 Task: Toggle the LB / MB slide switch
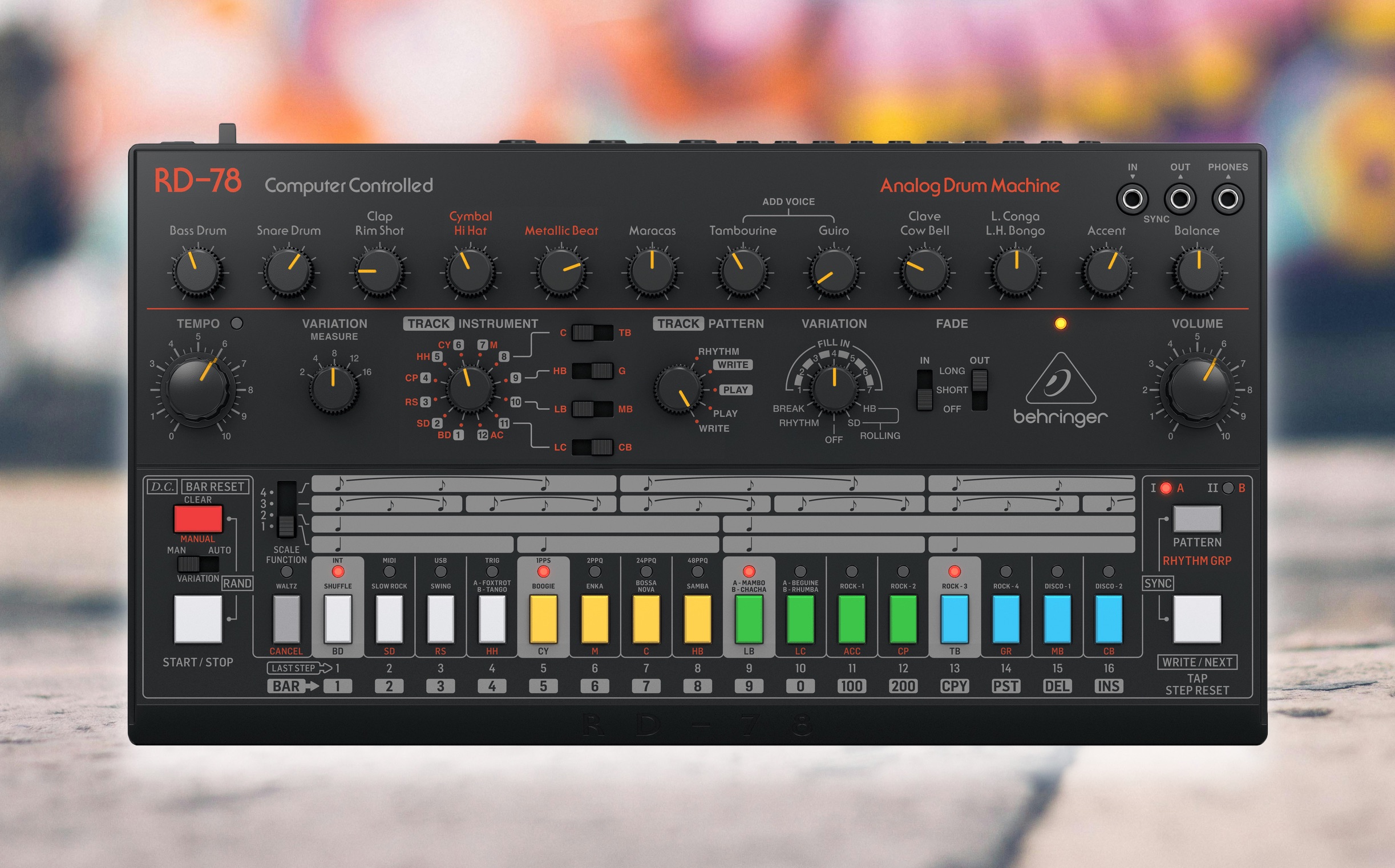tap(592, 409)
